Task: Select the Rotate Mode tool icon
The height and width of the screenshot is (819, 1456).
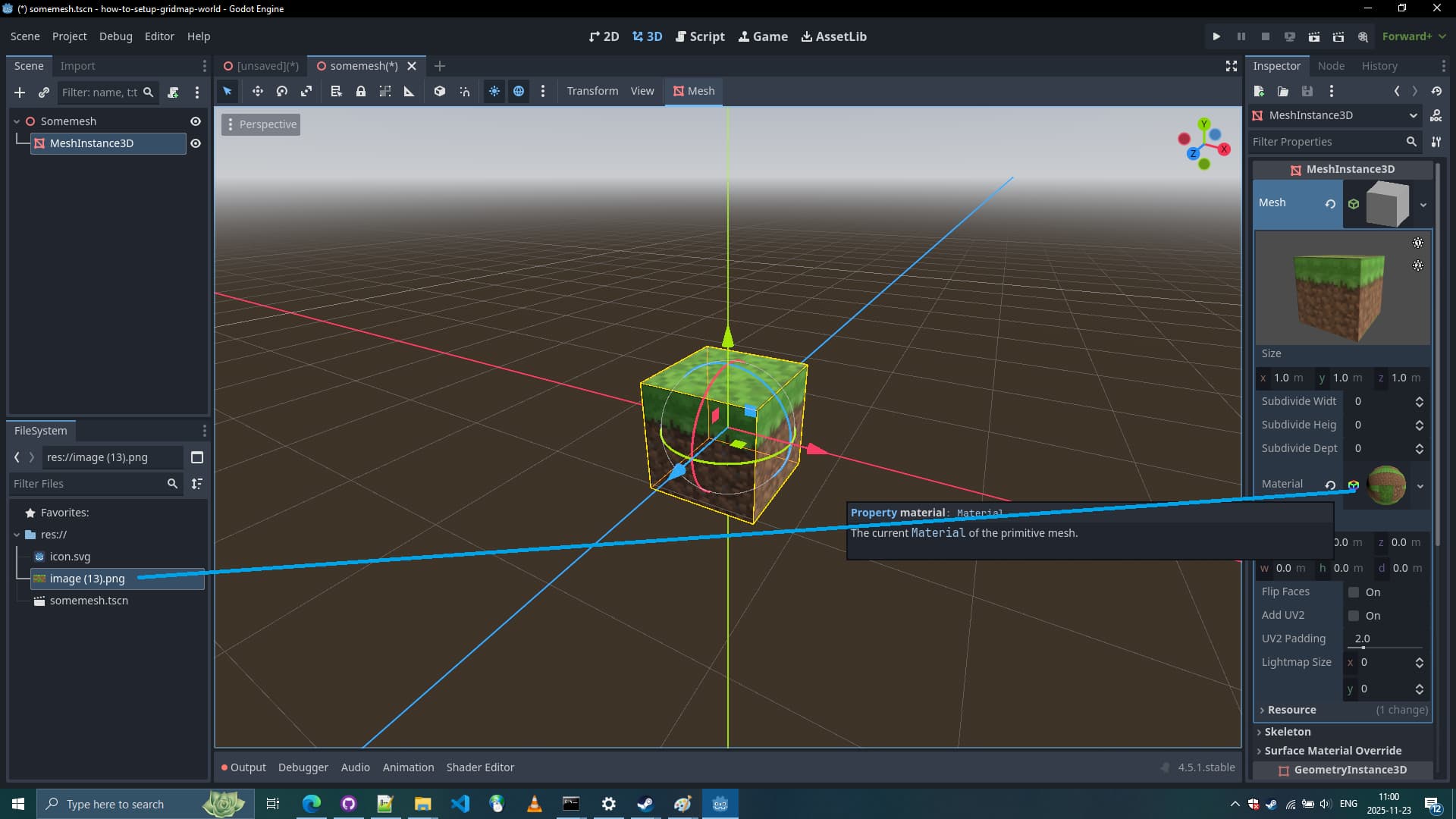Action: [x=282, y=91]
